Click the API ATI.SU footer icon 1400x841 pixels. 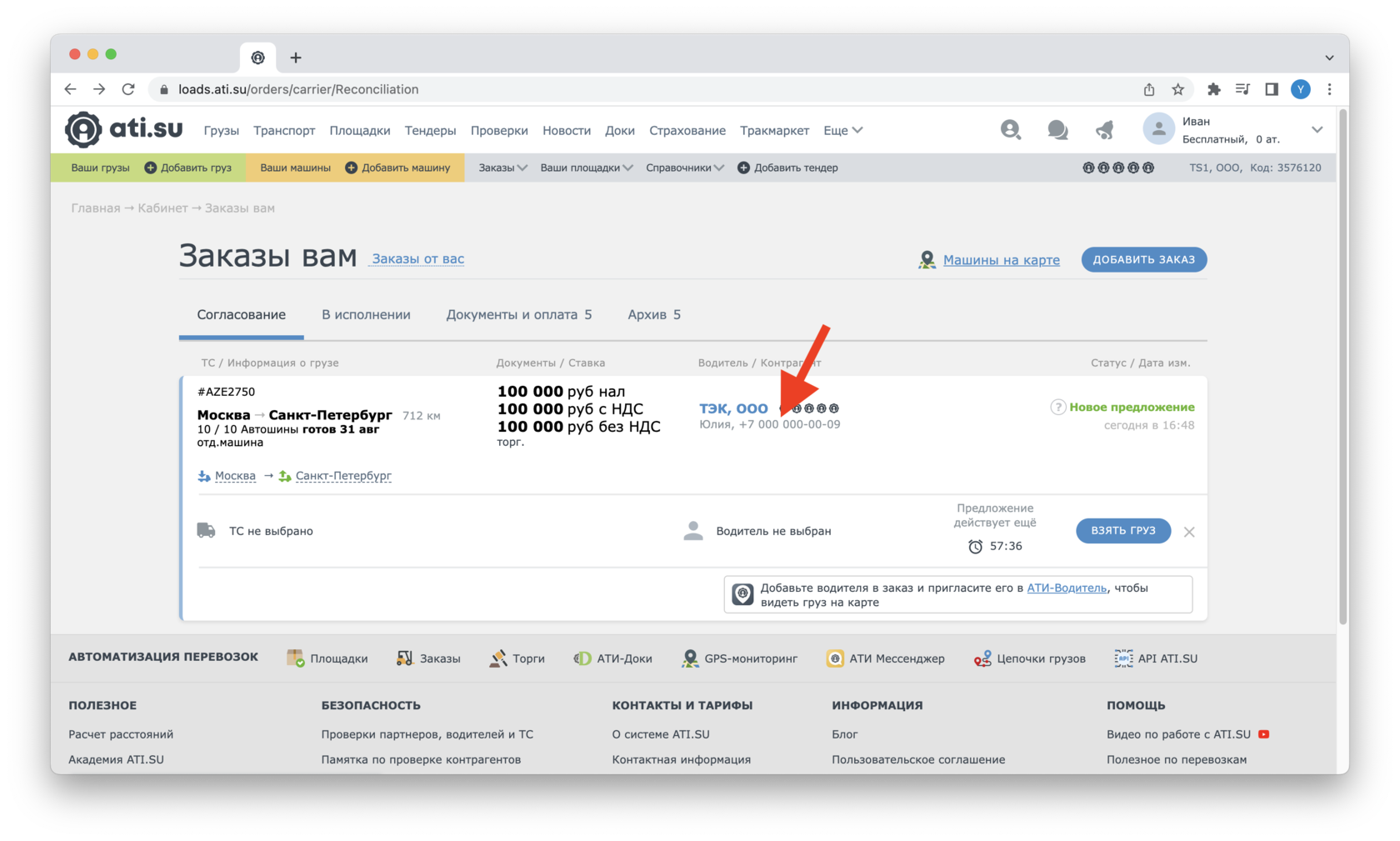click(x=1123, y=658)
